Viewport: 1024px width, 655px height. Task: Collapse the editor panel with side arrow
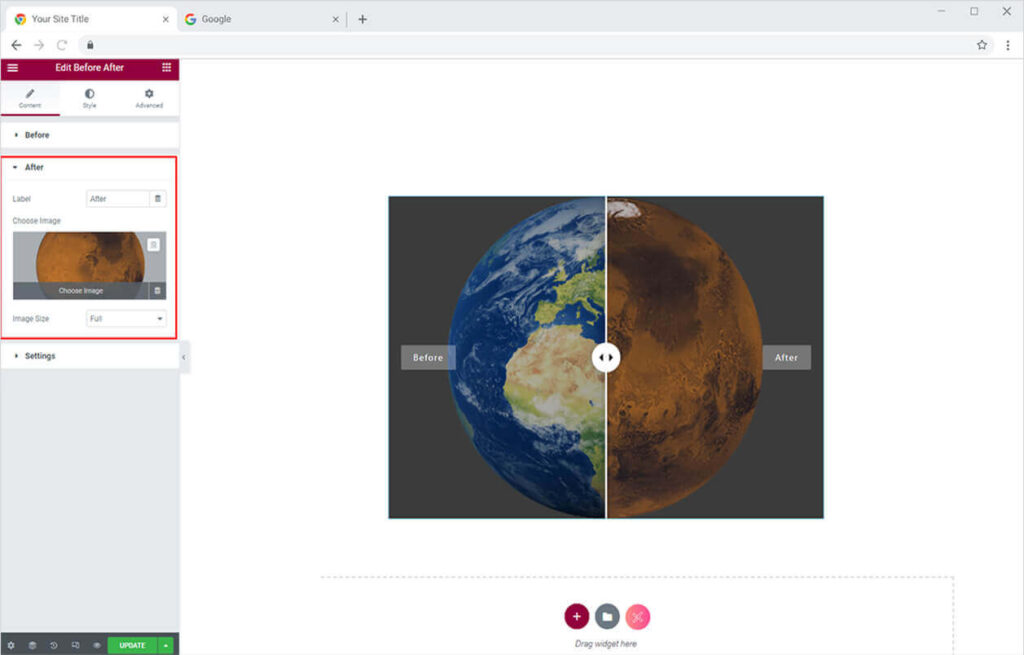coord(184,356)
